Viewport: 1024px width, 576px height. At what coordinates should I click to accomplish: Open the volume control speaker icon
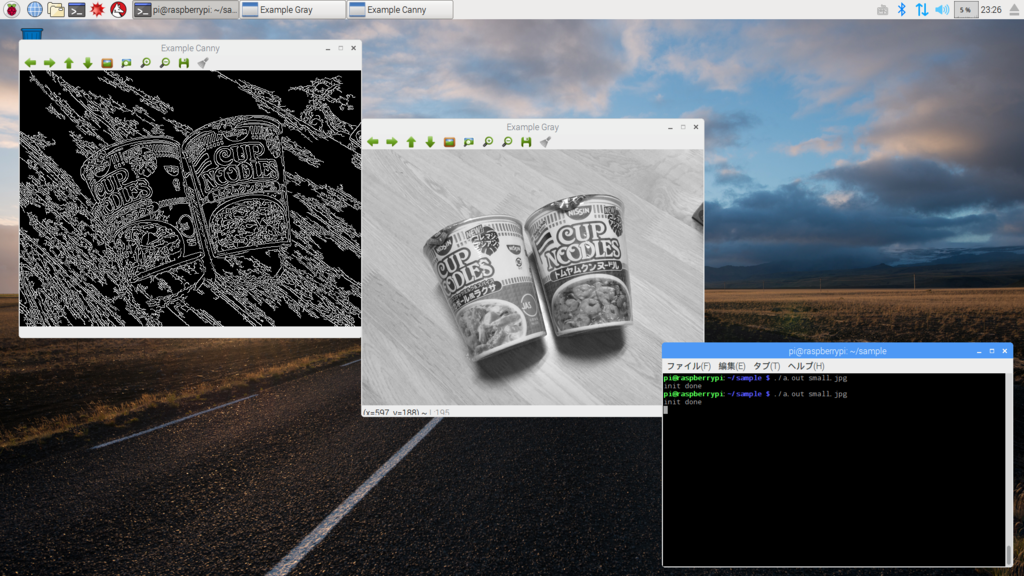click(942, 9)
